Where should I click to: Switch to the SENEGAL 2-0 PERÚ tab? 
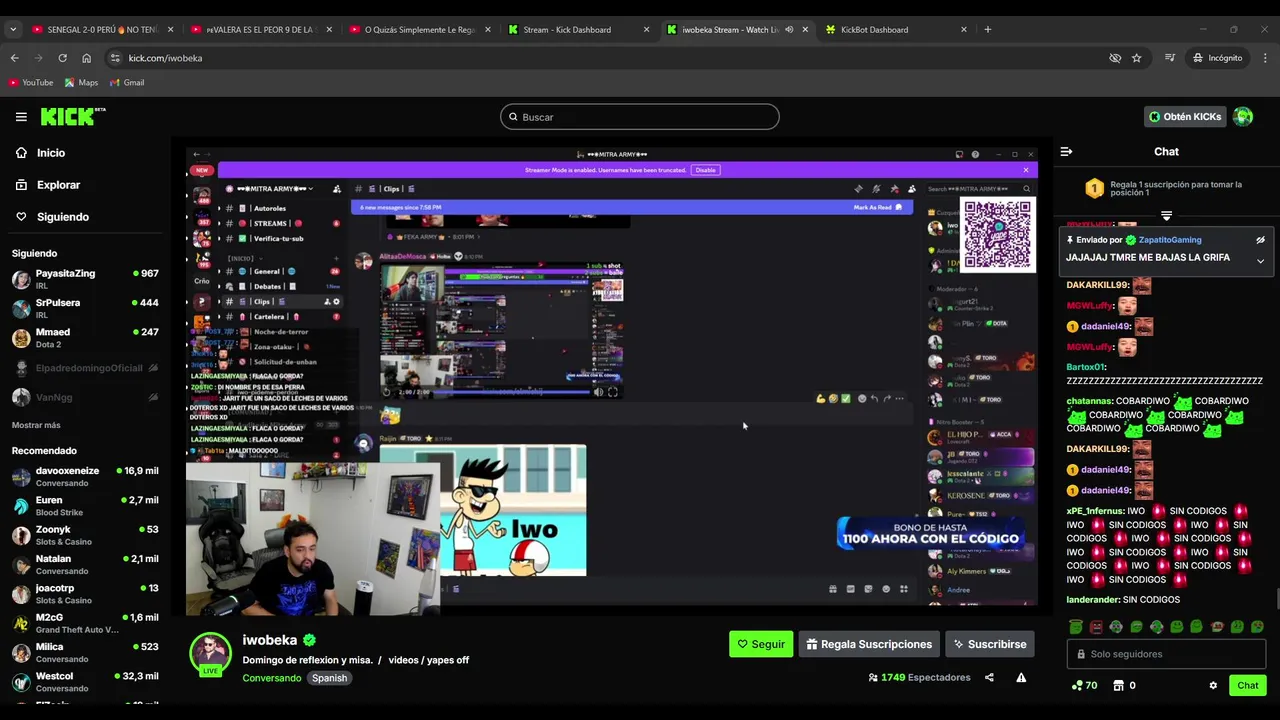102,30
